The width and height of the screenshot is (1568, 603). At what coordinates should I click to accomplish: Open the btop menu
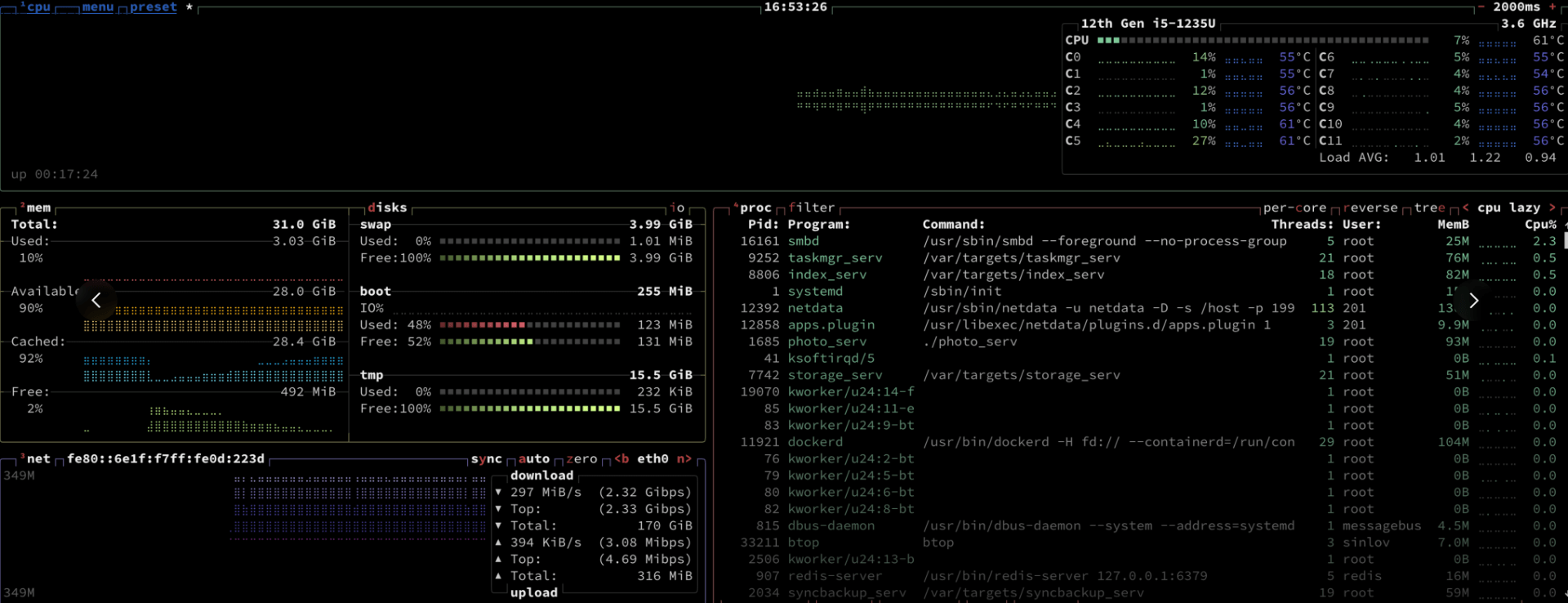tap(98, 7)
